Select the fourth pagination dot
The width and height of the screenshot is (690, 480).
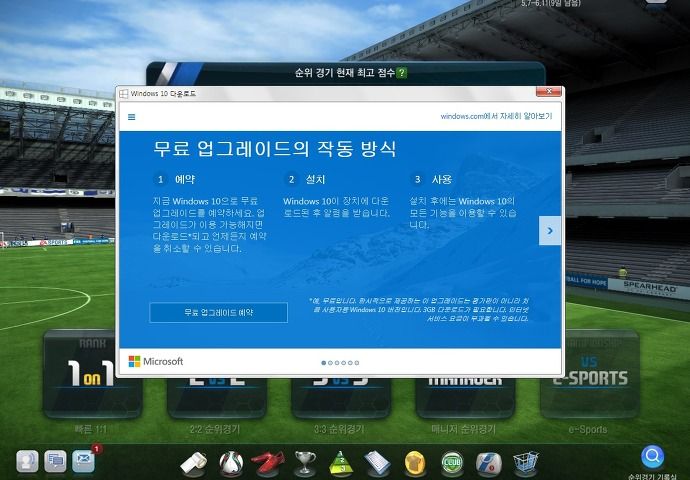point(344,363)
